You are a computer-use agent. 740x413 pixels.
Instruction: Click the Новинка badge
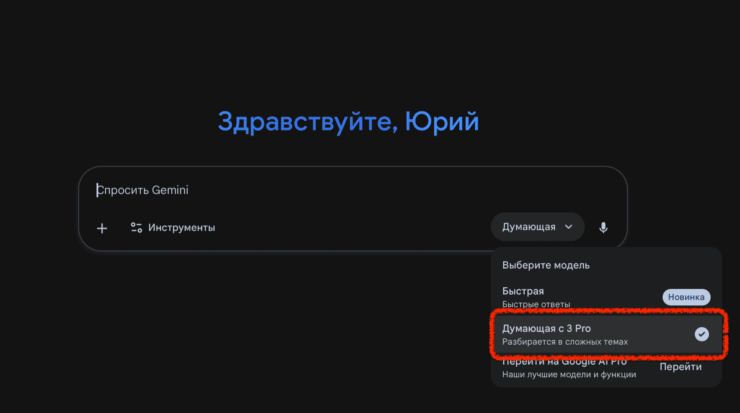[686, 297]
